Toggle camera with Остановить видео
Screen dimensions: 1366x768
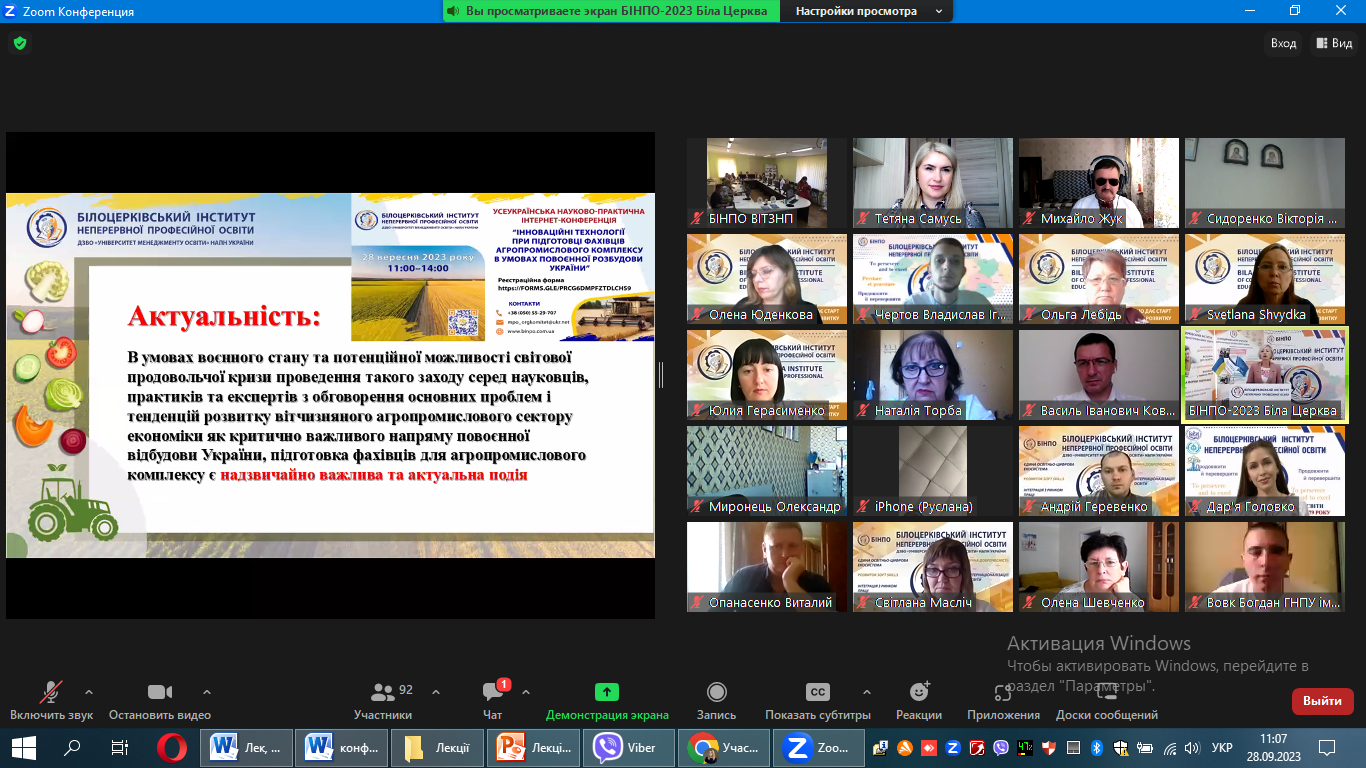click(160, 692)
